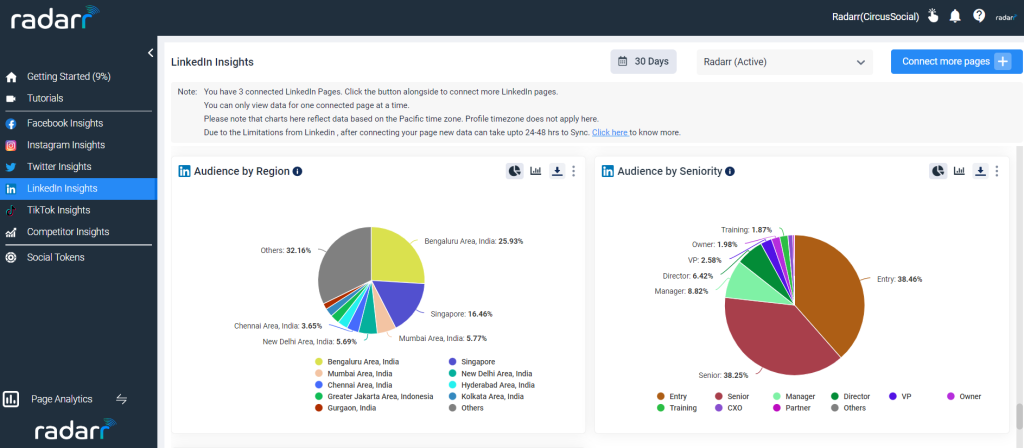Click the page vertical scrollbar thumb

pyautogui.click(x=1019, y=416)
